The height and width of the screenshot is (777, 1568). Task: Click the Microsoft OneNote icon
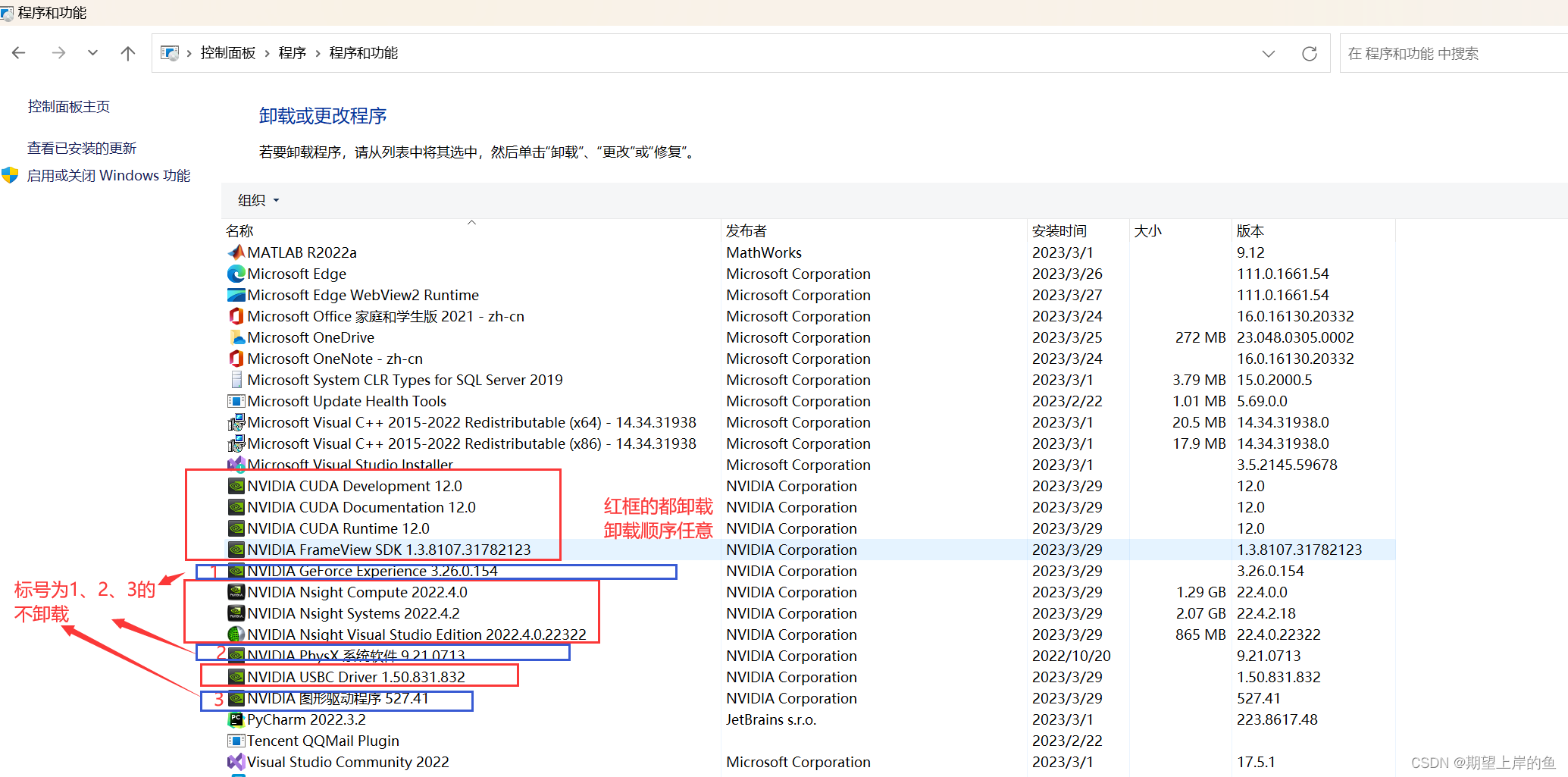[236, 359]
